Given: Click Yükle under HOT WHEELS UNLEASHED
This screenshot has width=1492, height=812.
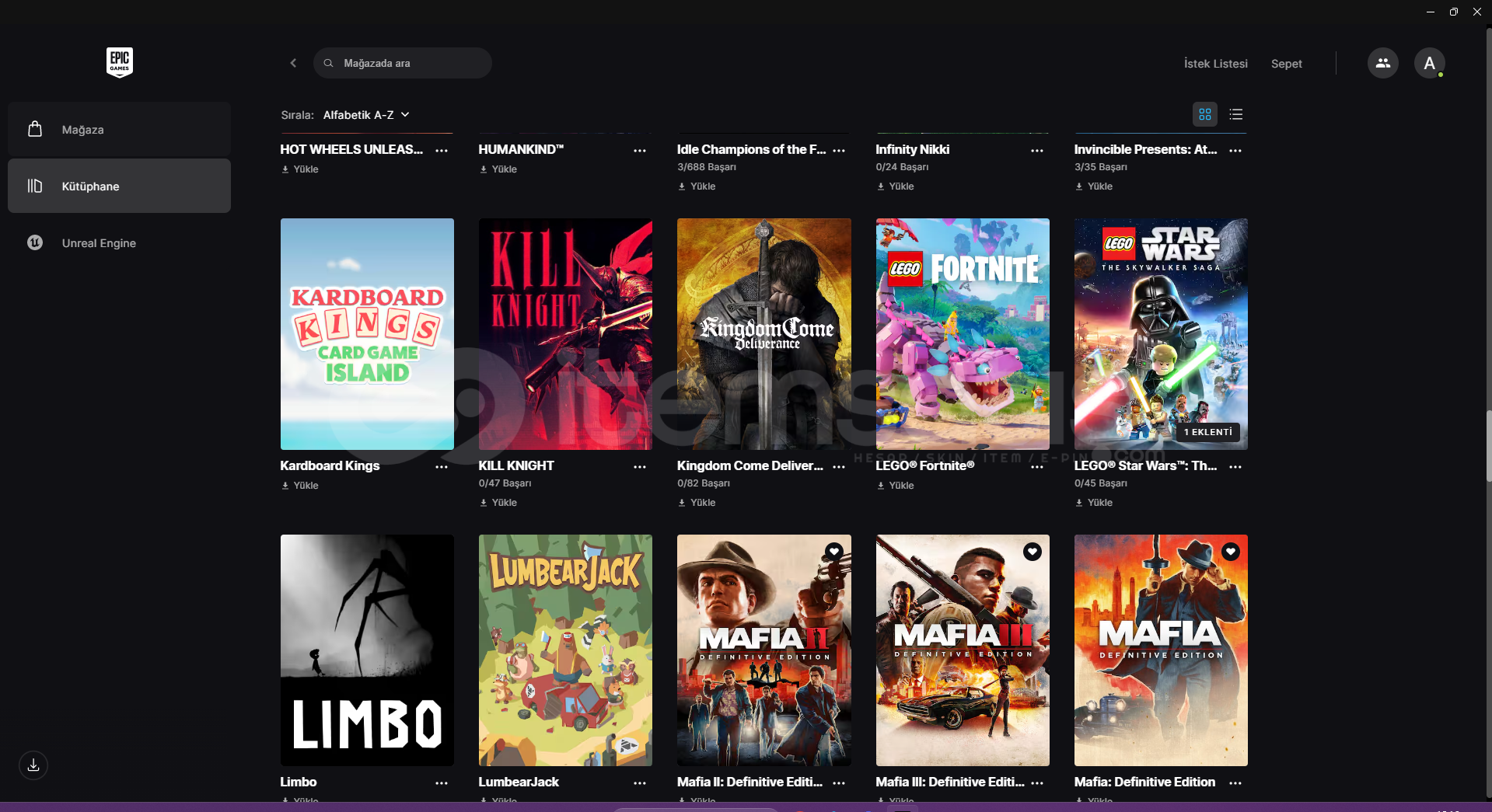Looking at the screenshot, I should click(300, 169).
